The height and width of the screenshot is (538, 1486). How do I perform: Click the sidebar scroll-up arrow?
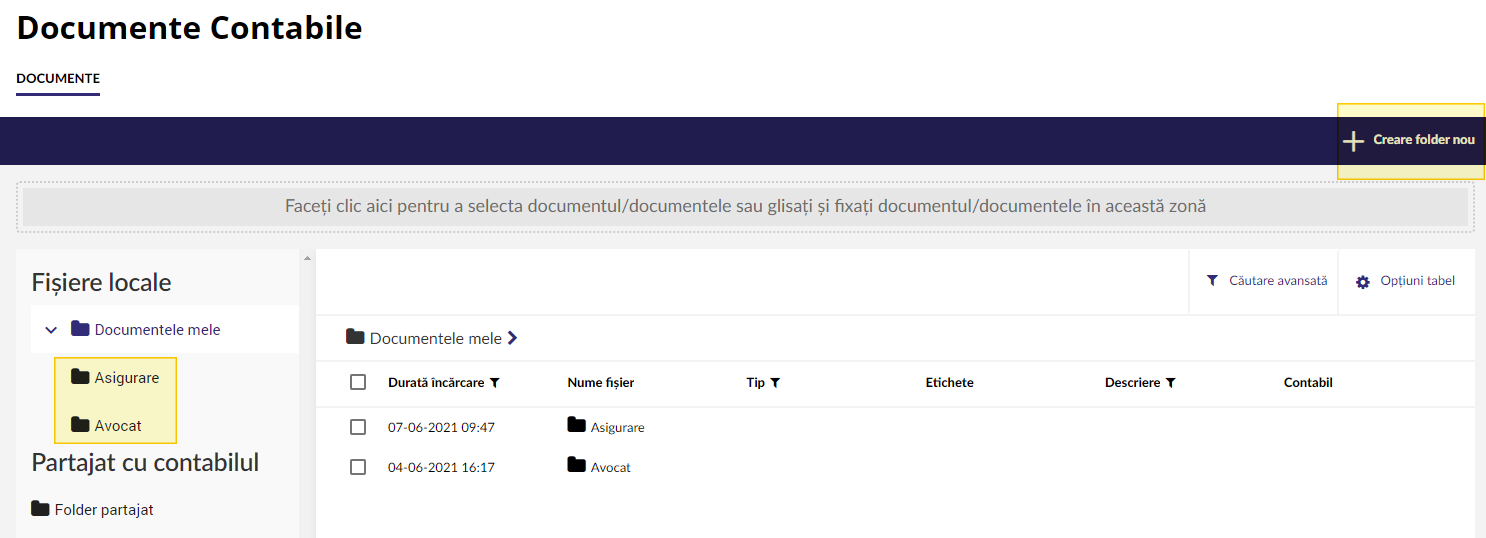click(306, 259)
